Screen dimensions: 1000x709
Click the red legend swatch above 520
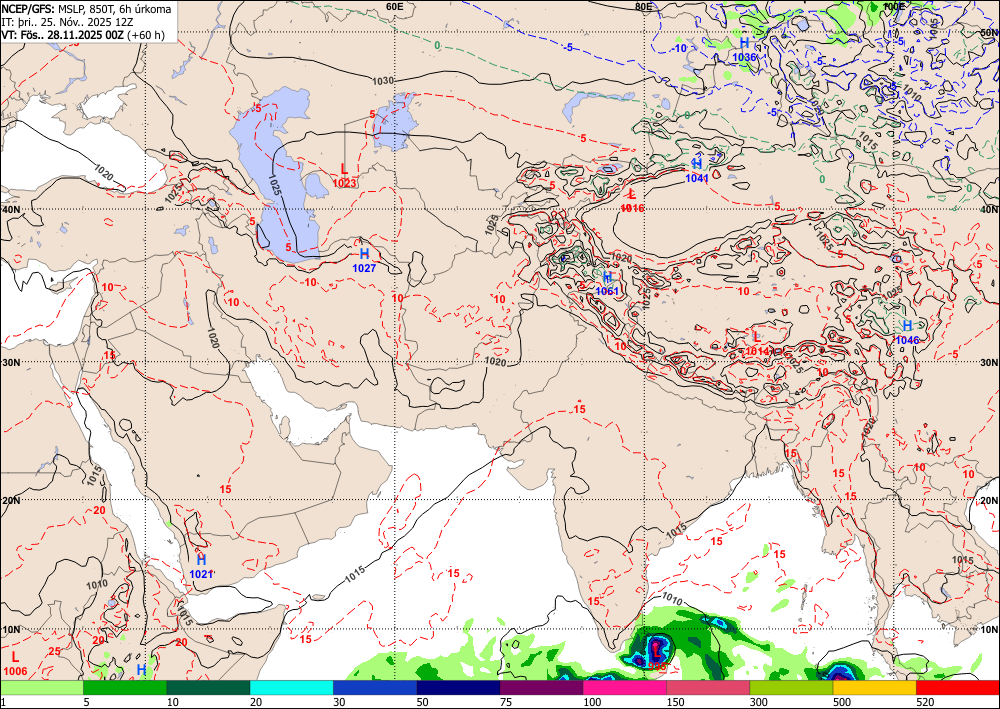(958, 688)
